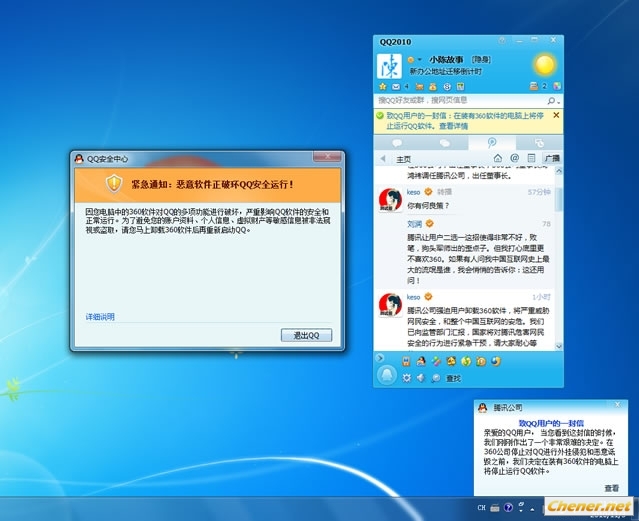Open system settings gear icon
Image resolution: width=639 pixels, height=521 pixels.
click(x=406, y=378)
